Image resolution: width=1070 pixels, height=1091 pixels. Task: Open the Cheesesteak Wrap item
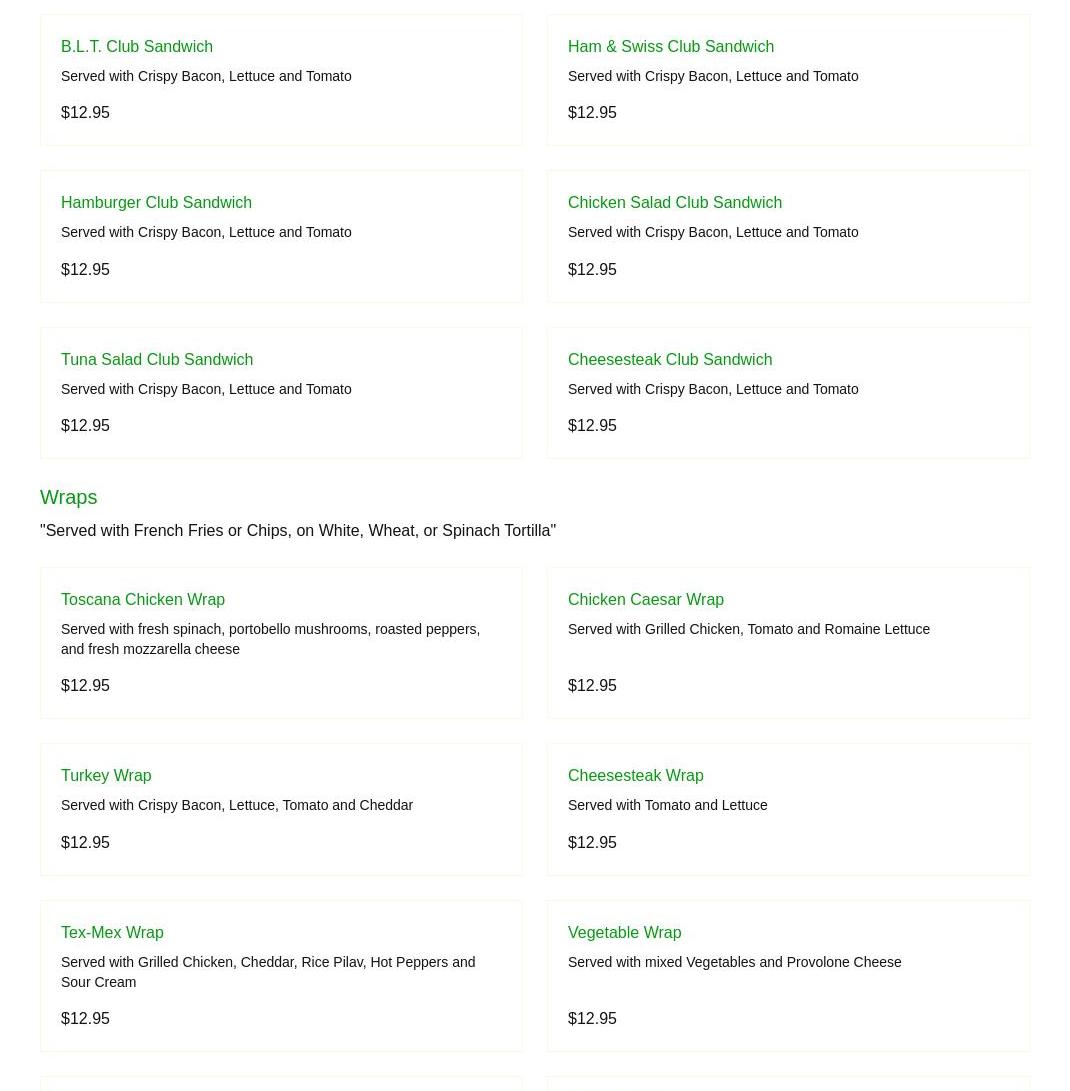635,776
